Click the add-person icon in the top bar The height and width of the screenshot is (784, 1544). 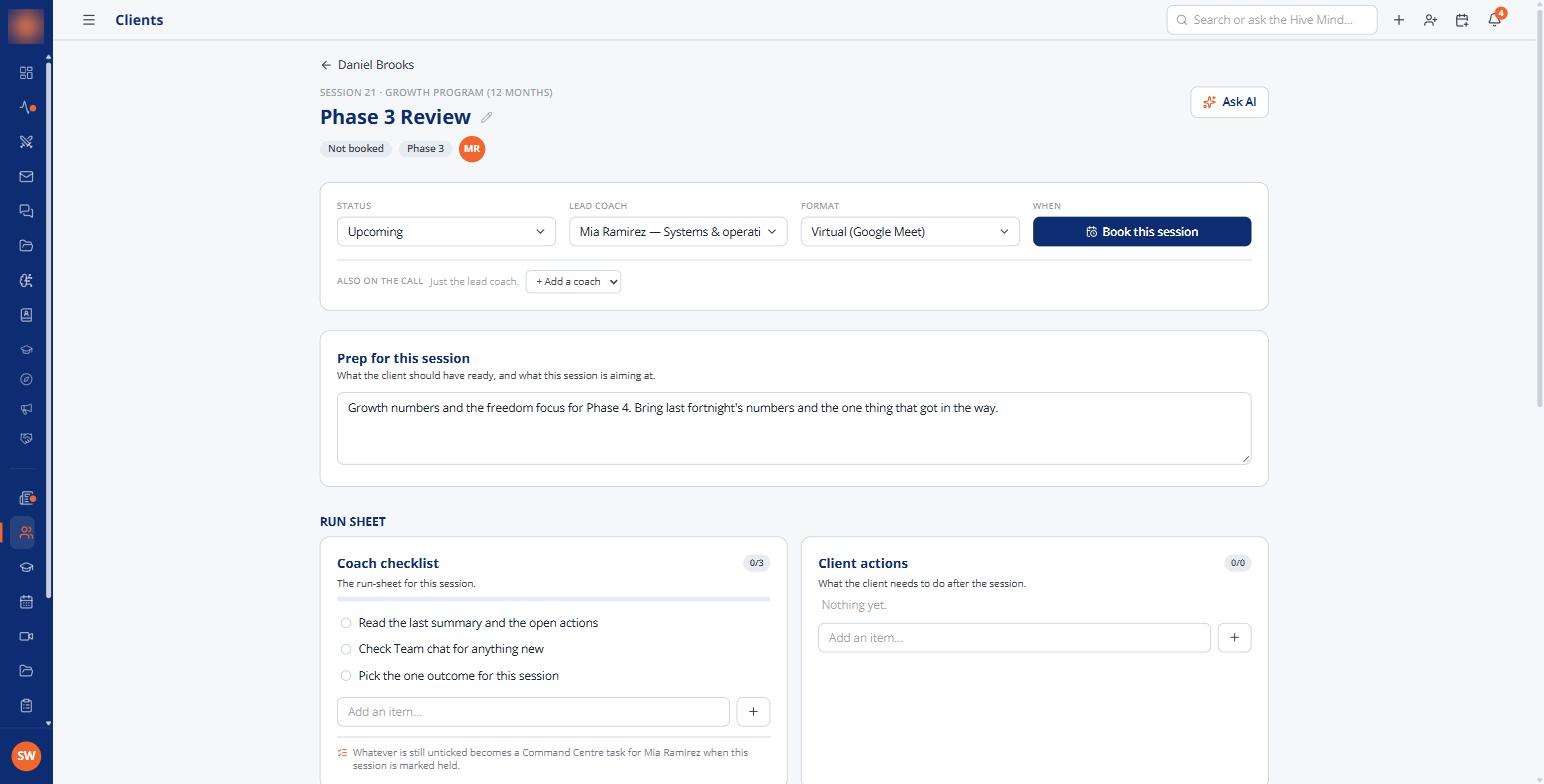tap(1430, 20)
